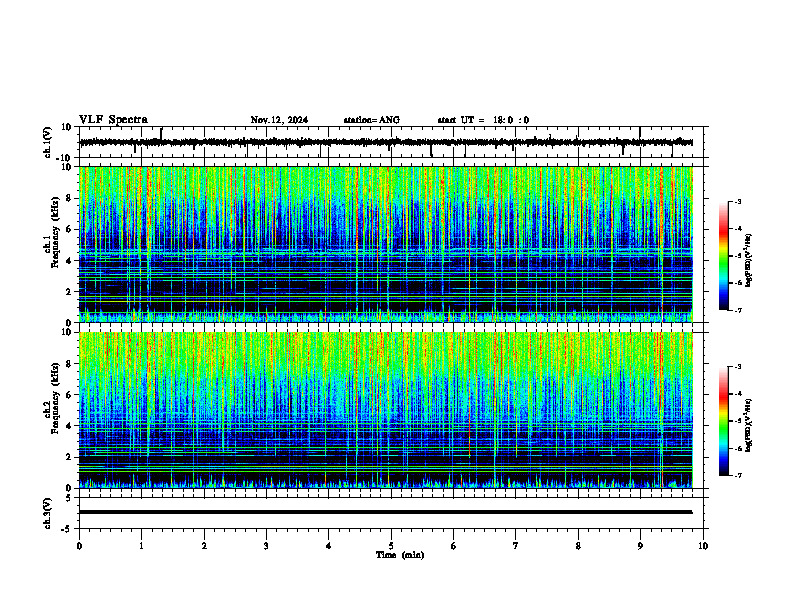Click inside the ch.2 spectrogram panel
The image size is (792, 612).
(x=386, y=410)
